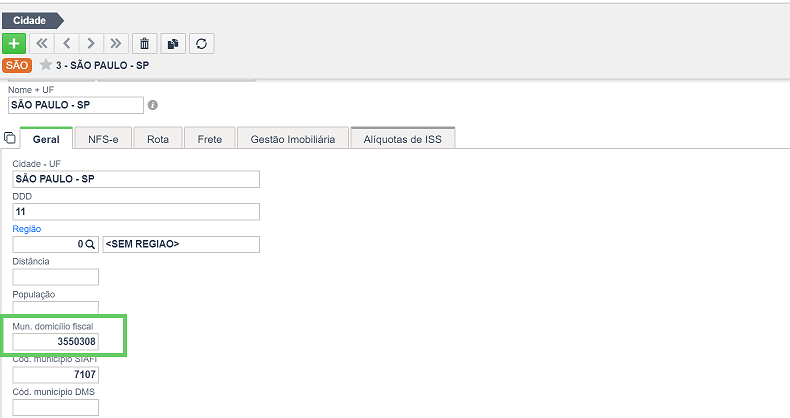The height and width of the screenshot is (418, 790).
Task: Delete record with trash icon
Action: (145, 43)
